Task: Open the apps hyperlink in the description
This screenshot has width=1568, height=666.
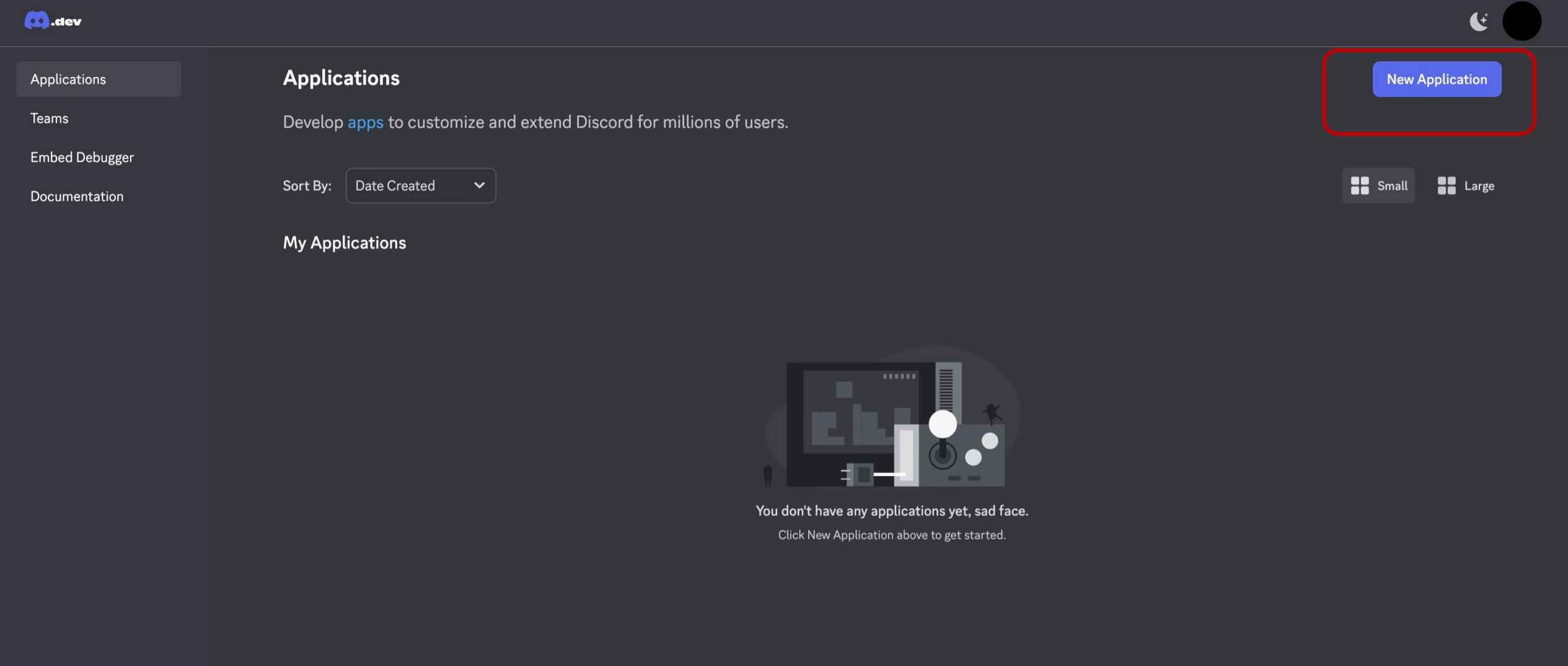Action: tap(365, 122)
